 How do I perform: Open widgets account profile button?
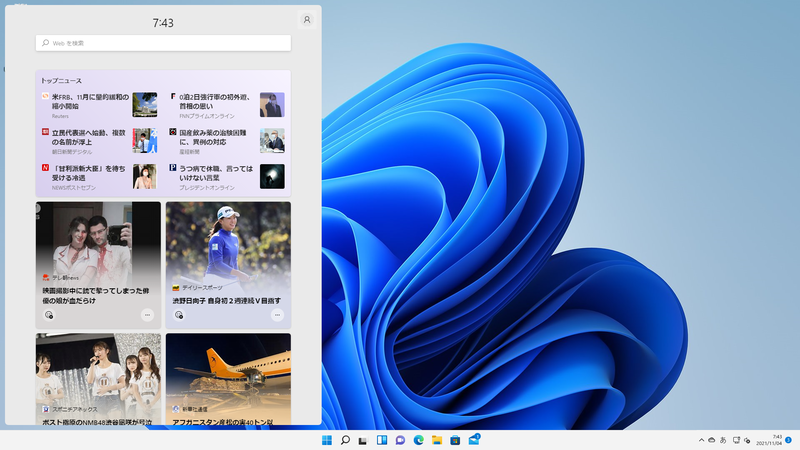[x=307, y=20]
